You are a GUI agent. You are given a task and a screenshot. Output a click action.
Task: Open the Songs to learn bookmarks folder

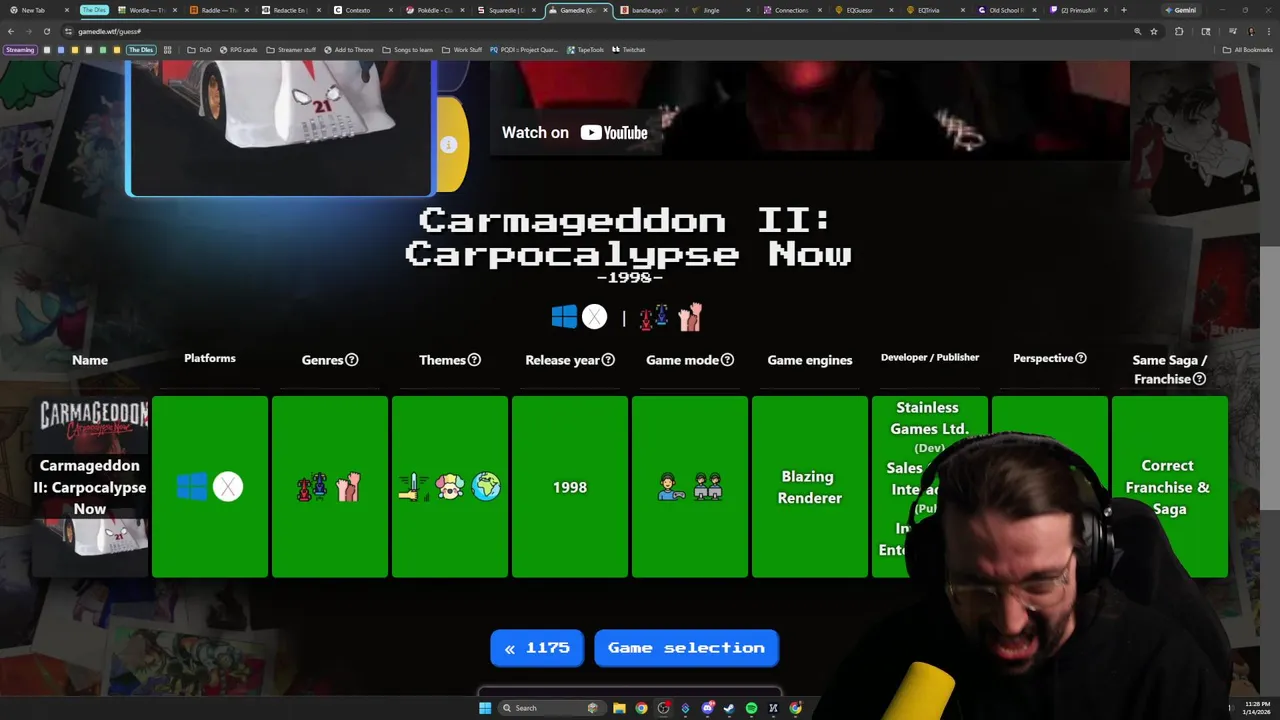pyautogui.click(x=408, y=49)
